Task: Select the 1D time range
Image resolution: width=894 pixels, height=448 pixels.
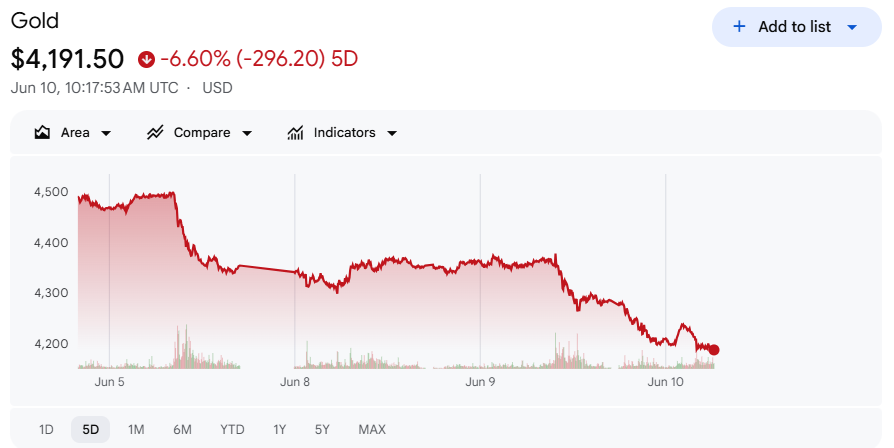Action: [46, 429]
